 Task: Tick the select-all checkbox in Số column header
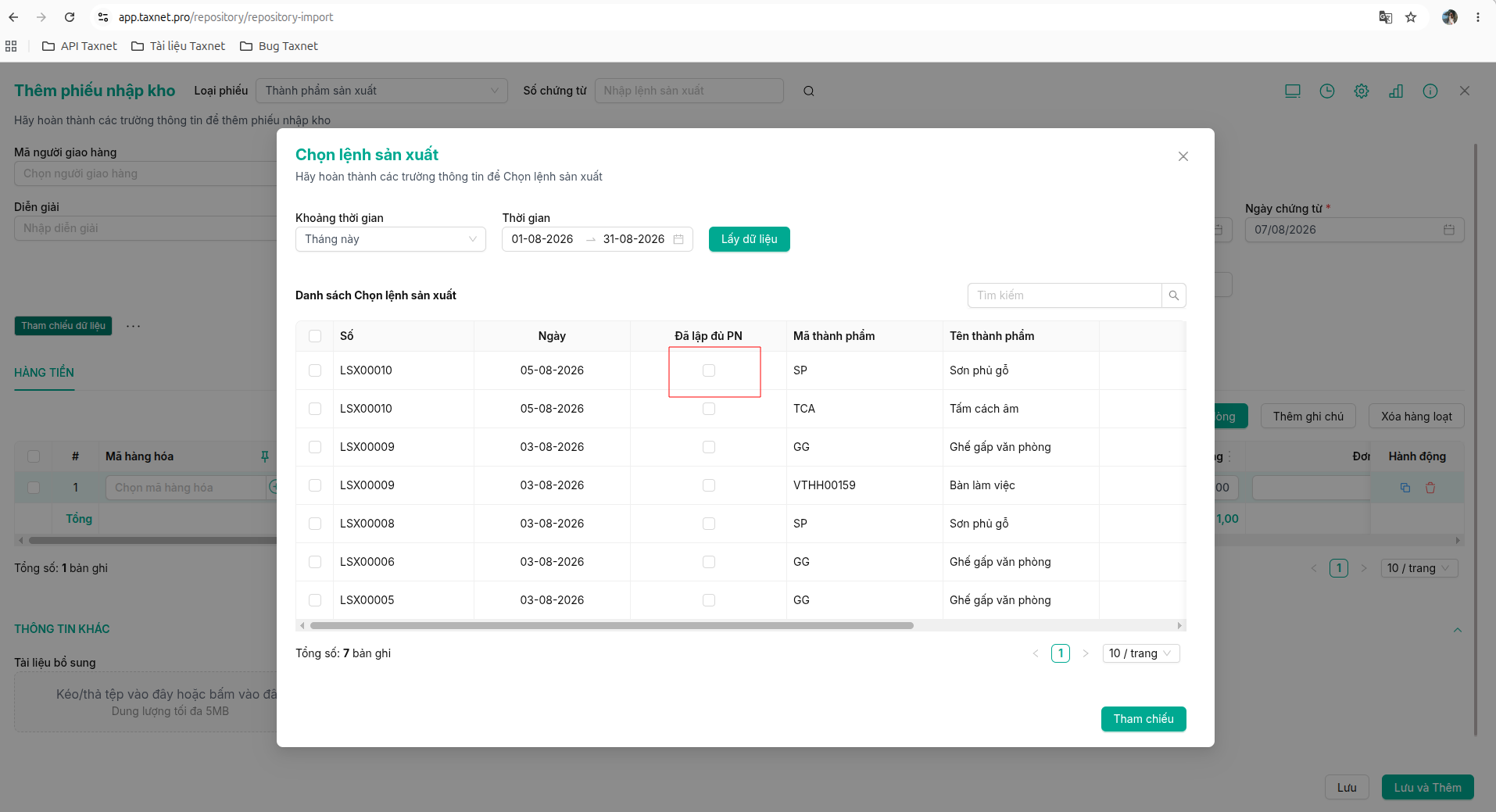point(315,336)
